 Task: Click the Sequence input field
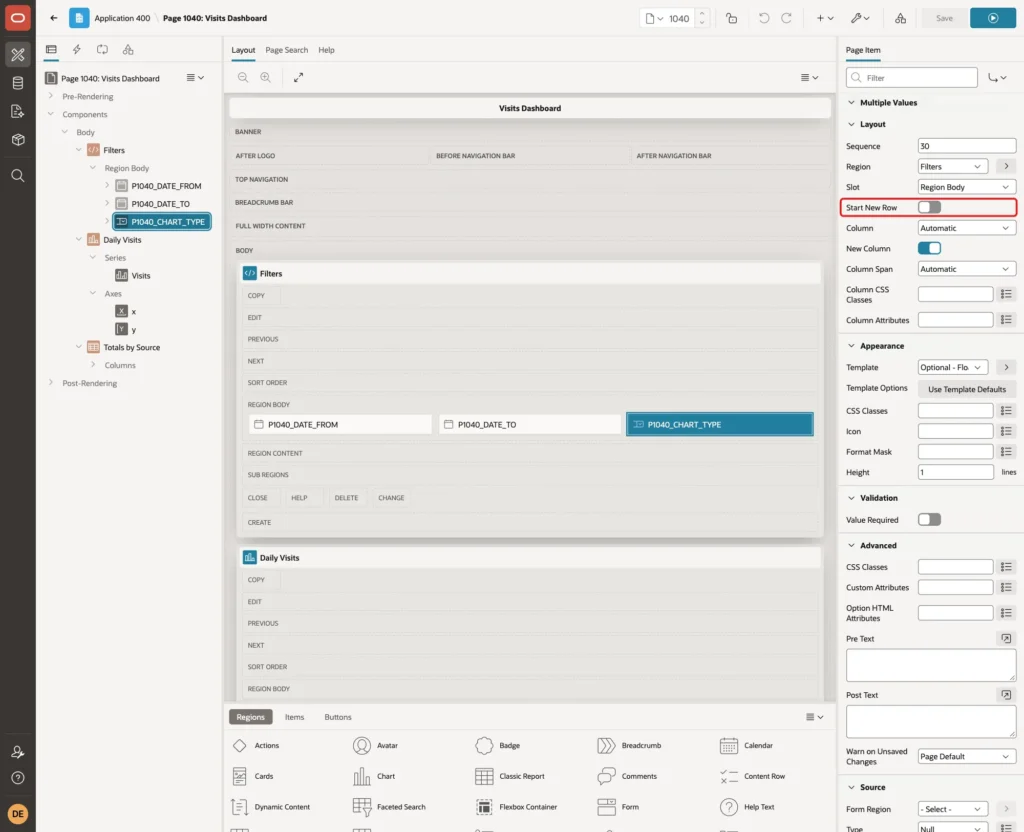coord(967,146)
